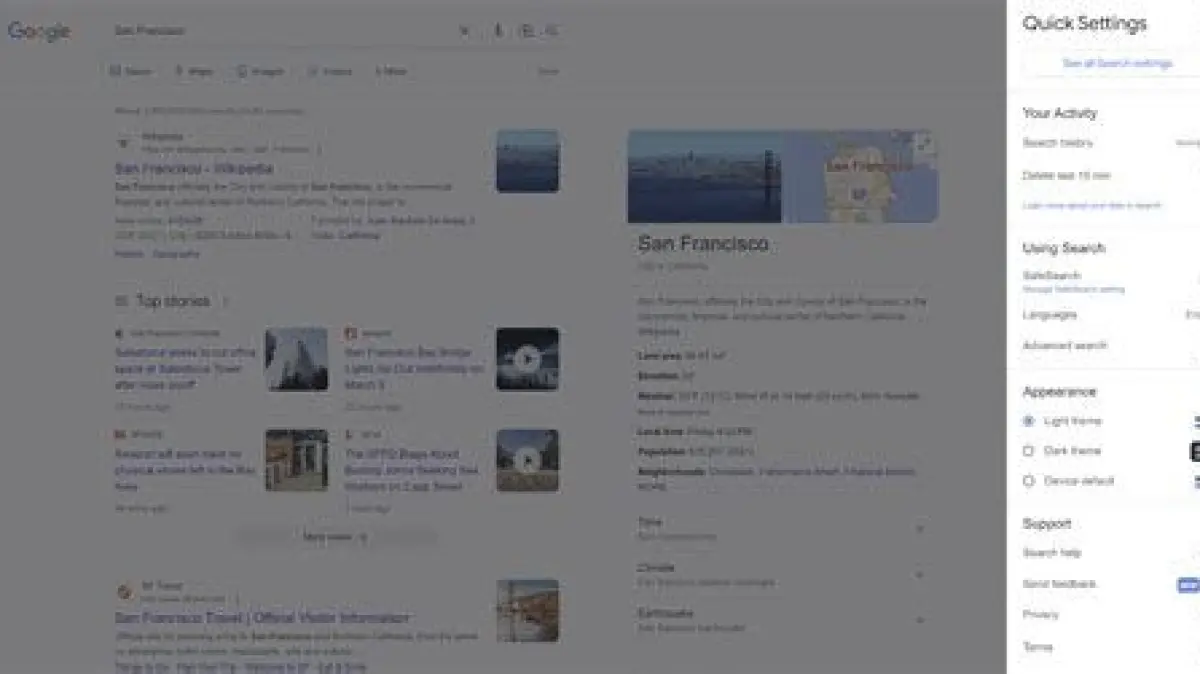Click the Wikipedia favicon in first result
1200x674 pixels.
pyautogui.click(x=124, y=142)
